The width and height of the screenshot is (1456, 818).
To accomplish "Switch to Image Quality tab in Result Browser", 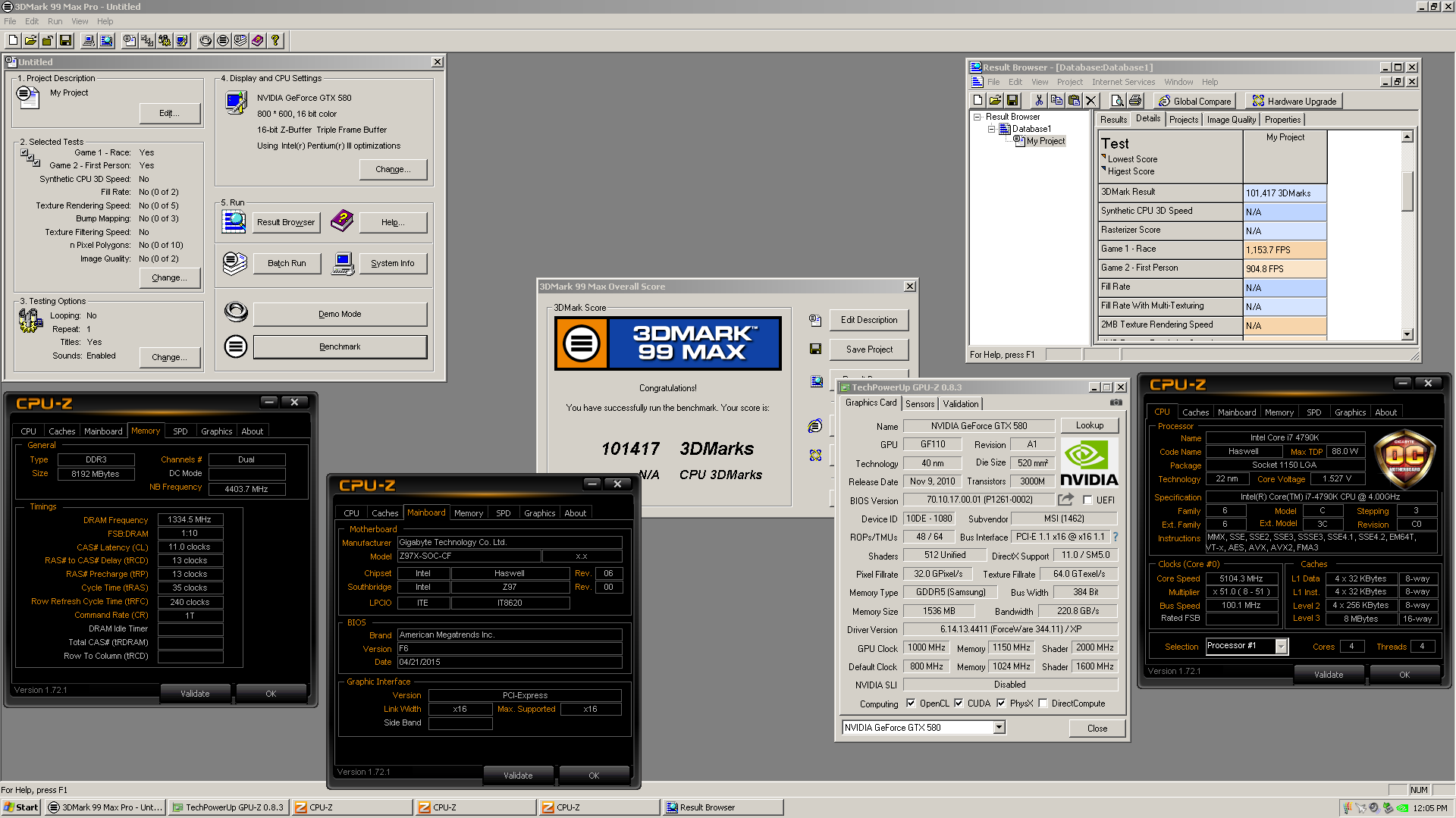I will point(1231,120).
